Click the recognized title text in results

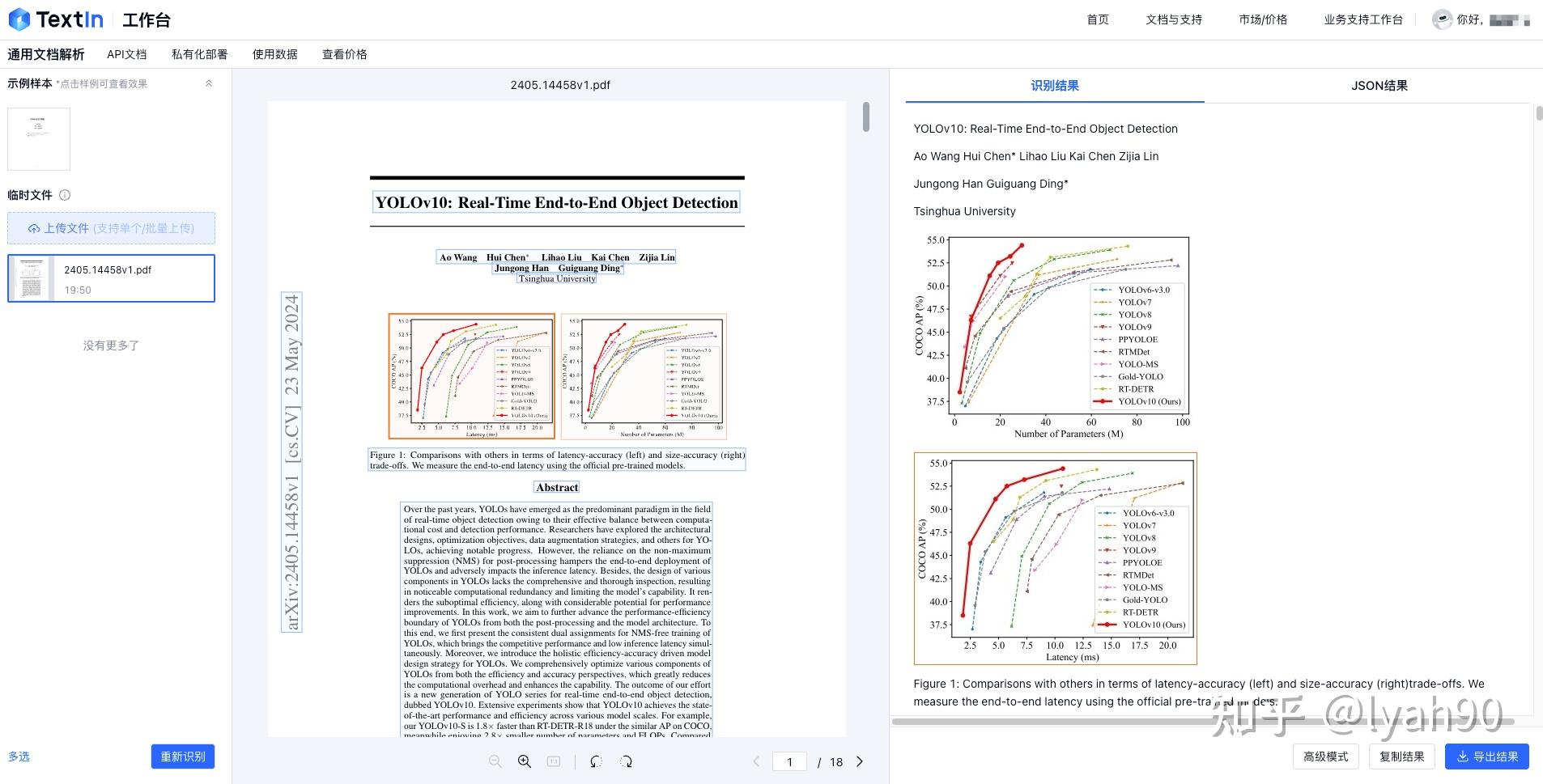click(x=1046, y=129)
